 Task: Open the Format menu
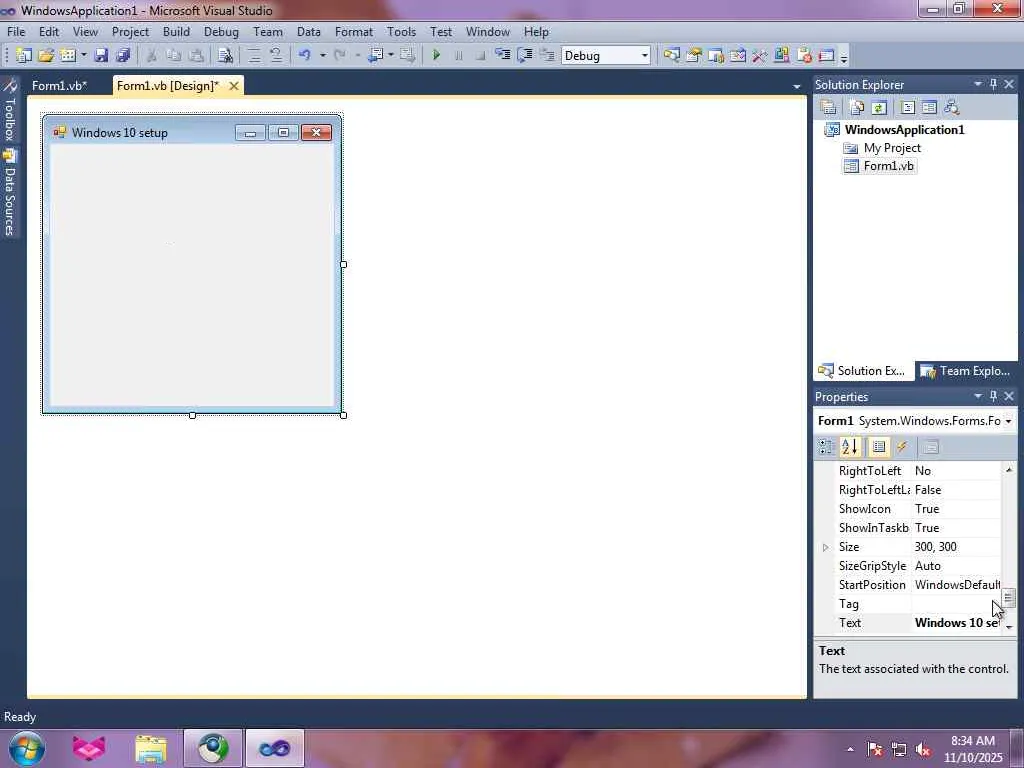click(353, 31)
